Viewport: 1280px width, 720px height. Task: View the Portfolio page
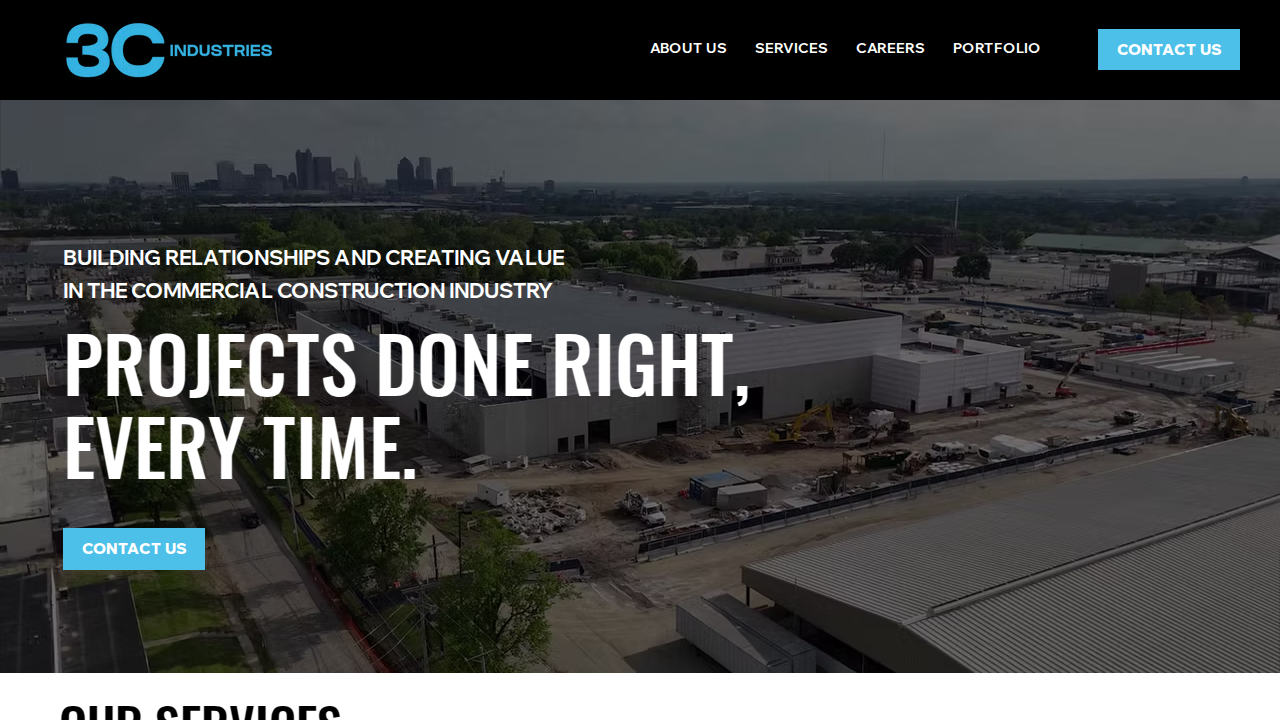(x=996, y=48)
